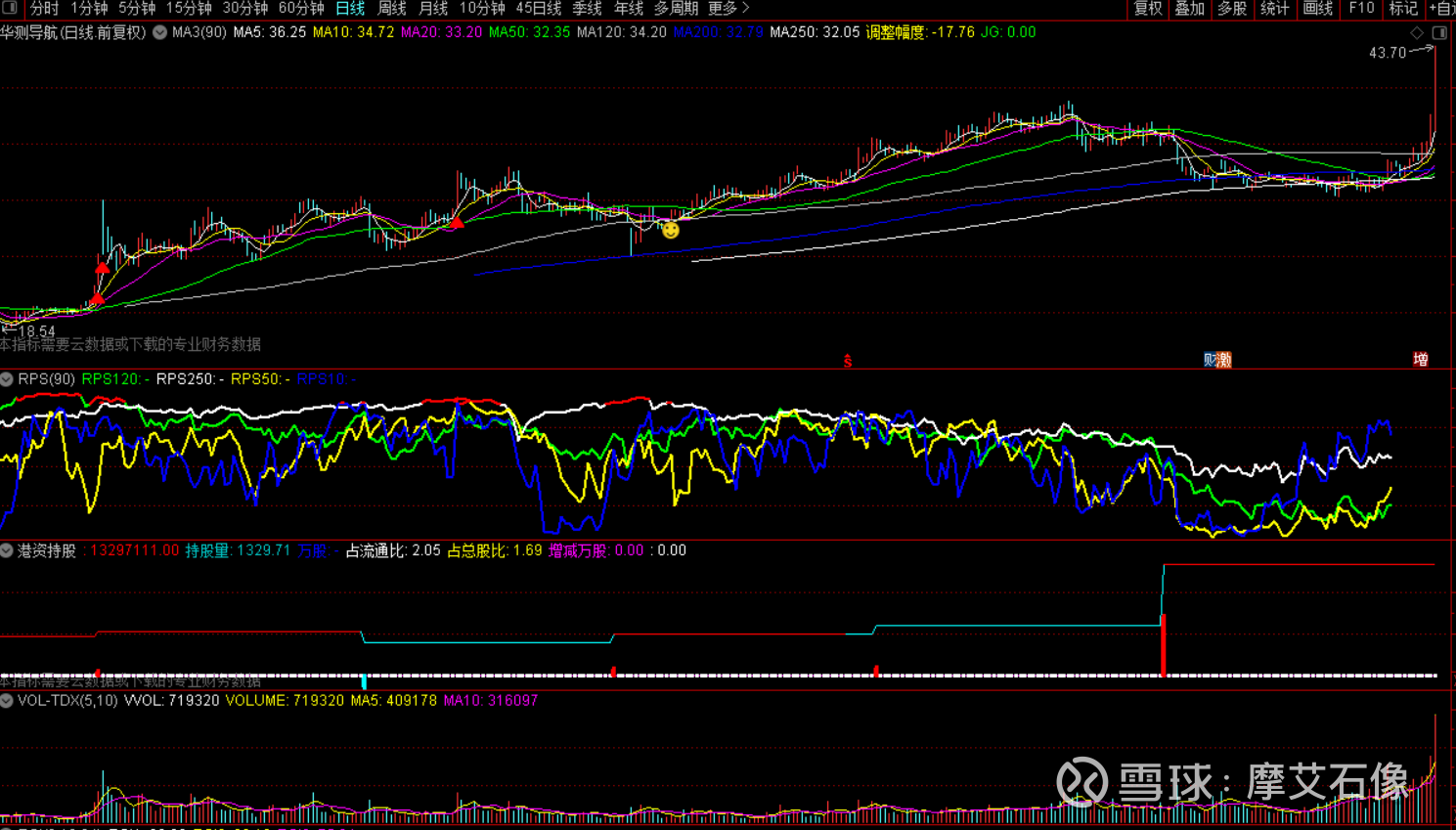Click the 18.54 low price label
Image resolution: width=1456 pixels, height=830 pixels.
(36, 331)
